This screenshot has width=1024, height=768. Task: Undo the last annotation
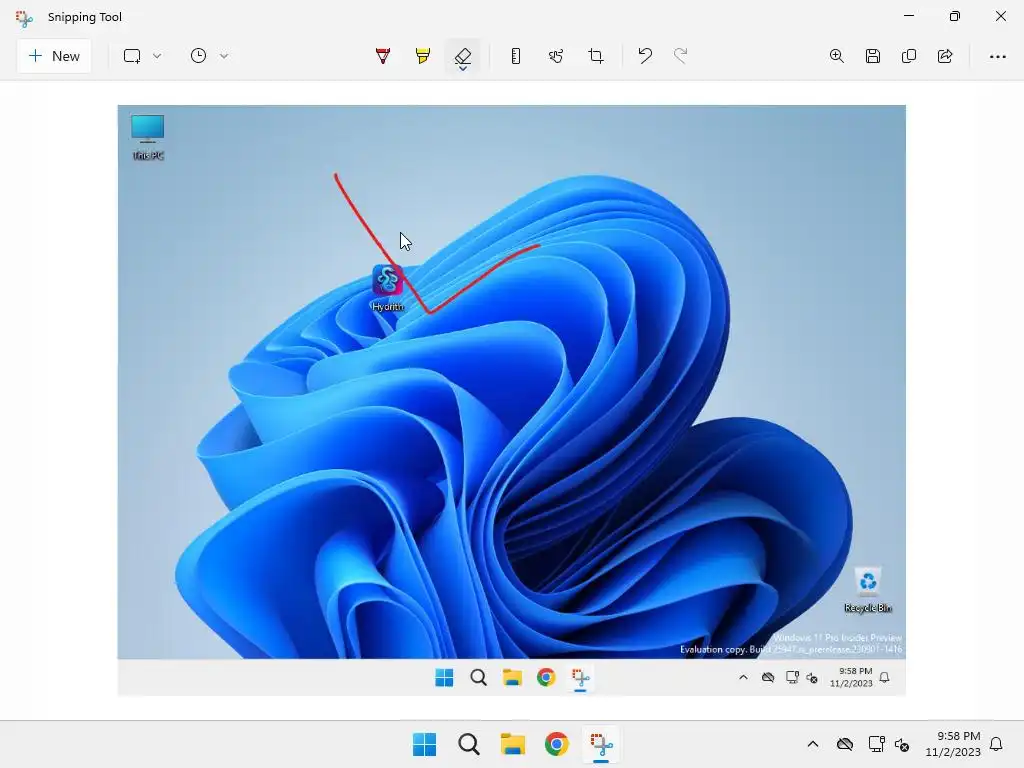645,56
